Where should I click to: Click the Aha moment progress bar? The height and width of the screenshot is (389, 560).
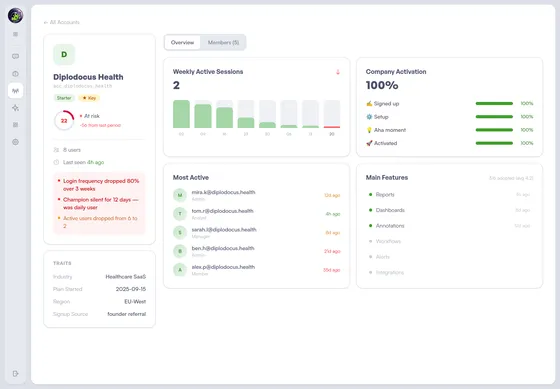[x=494, y=130]
